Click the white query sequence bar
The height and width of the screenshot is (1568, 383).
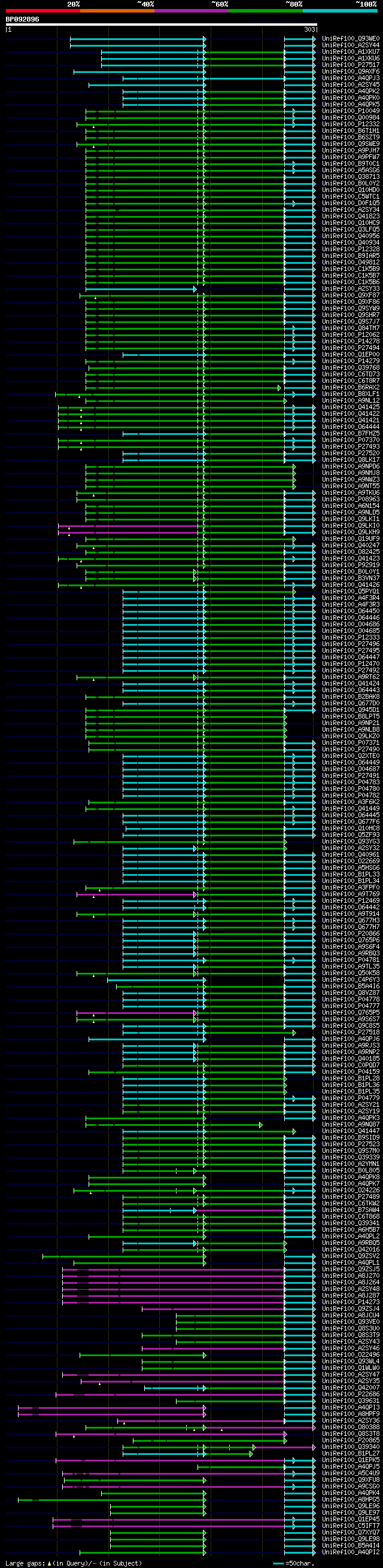tap(162, 25)
